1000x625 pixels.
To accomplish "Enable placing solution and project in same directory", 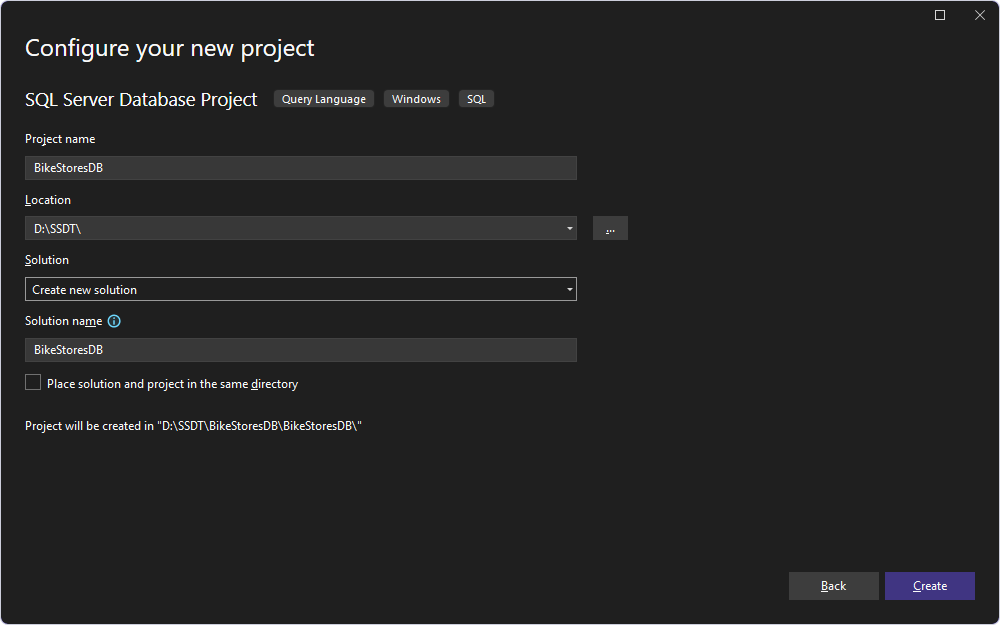I will click(32, 381).
